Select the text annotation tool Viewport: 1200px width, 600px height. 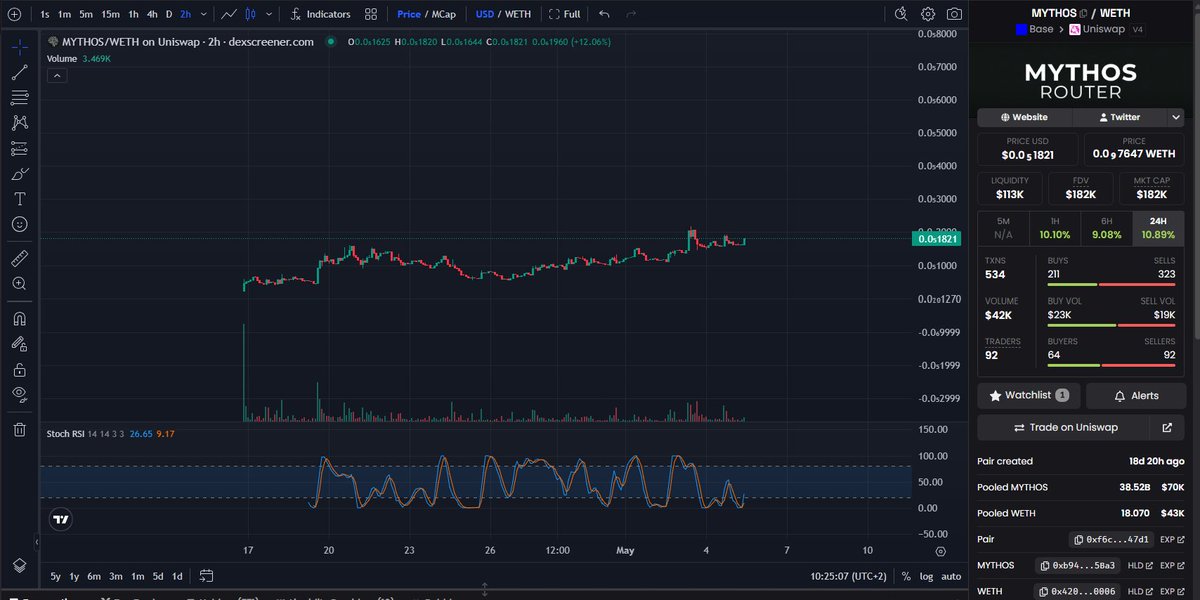pos(19,199)
